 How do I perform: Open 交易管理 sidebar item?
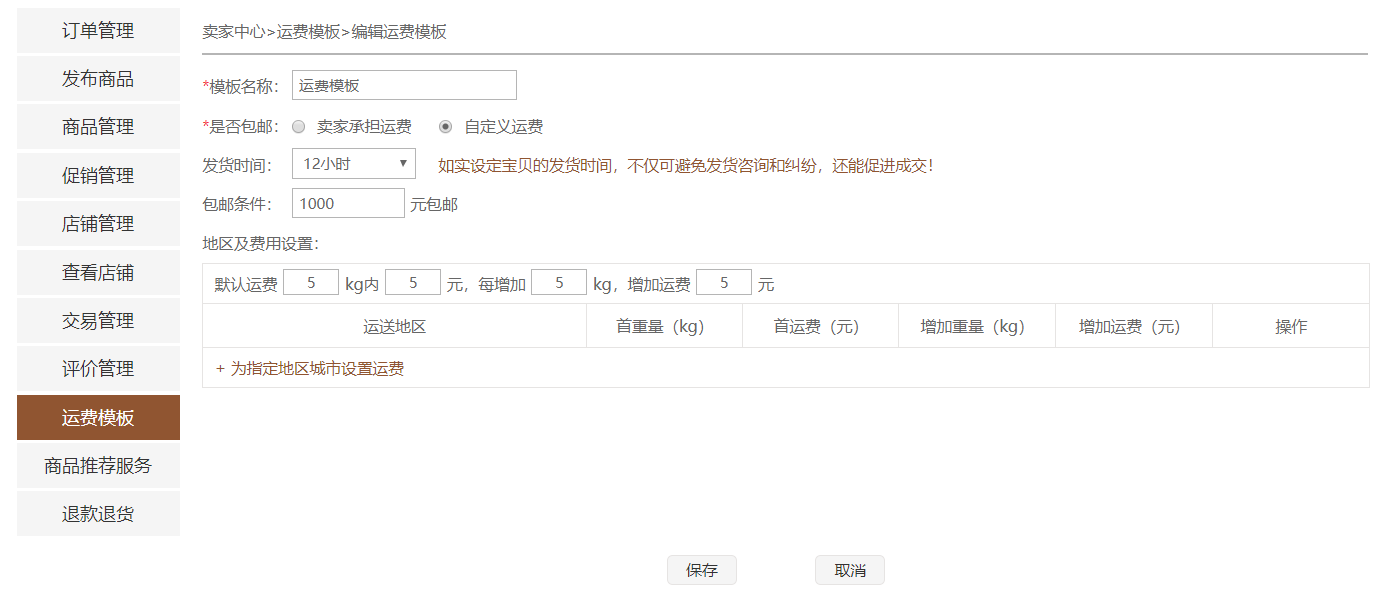98,321
